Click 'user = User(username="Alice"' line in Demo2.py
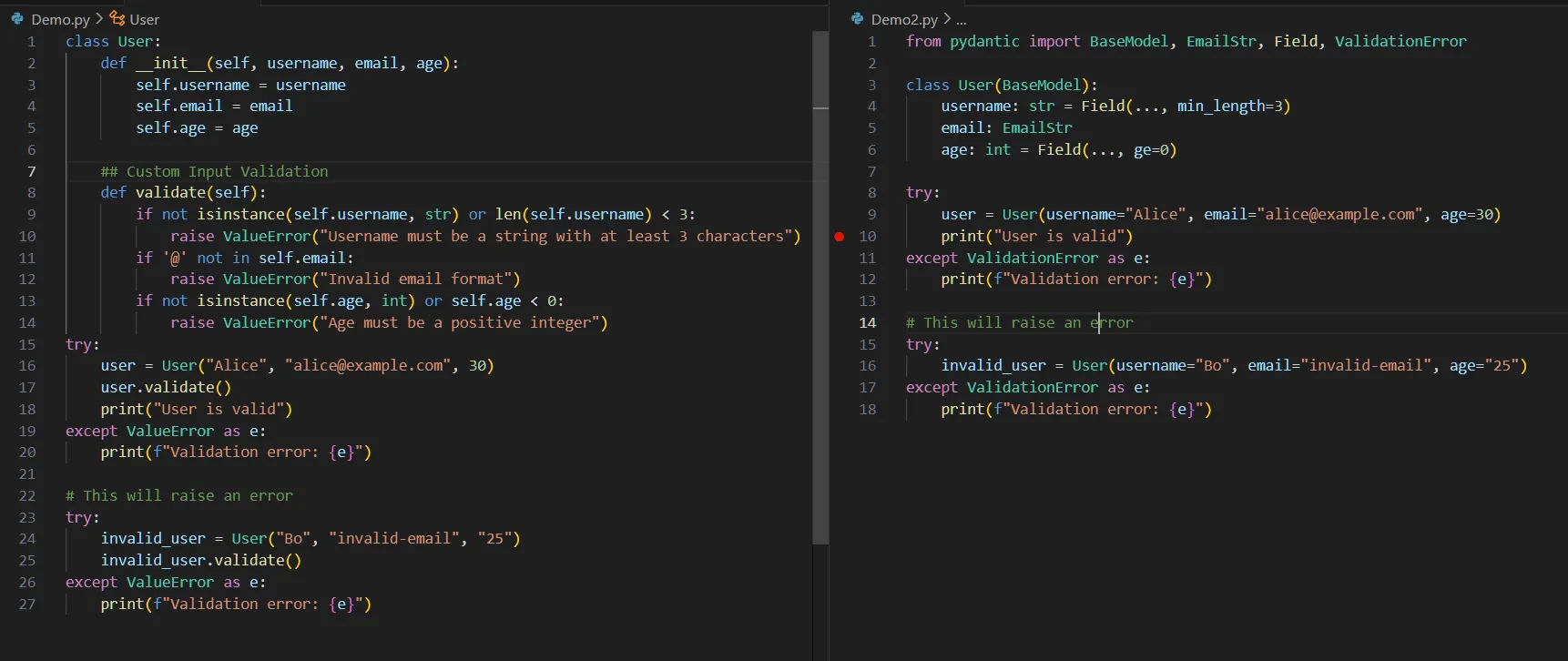Screen dimensions: 1568x661 (x=1220, y=214)
